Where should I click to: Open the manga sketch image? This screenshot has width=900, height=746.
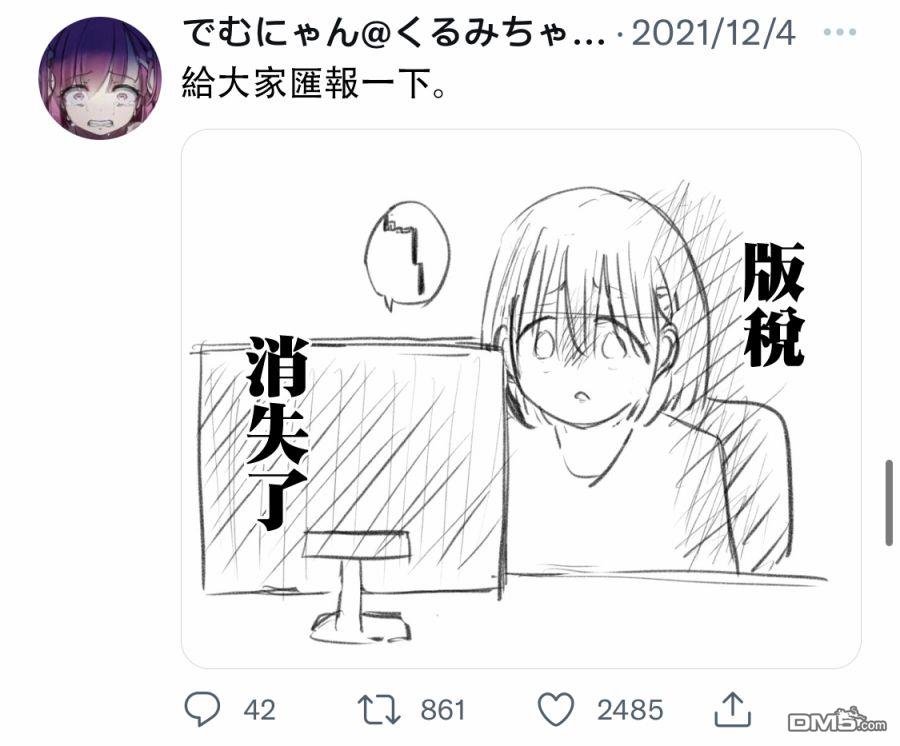tap(521, 399)
